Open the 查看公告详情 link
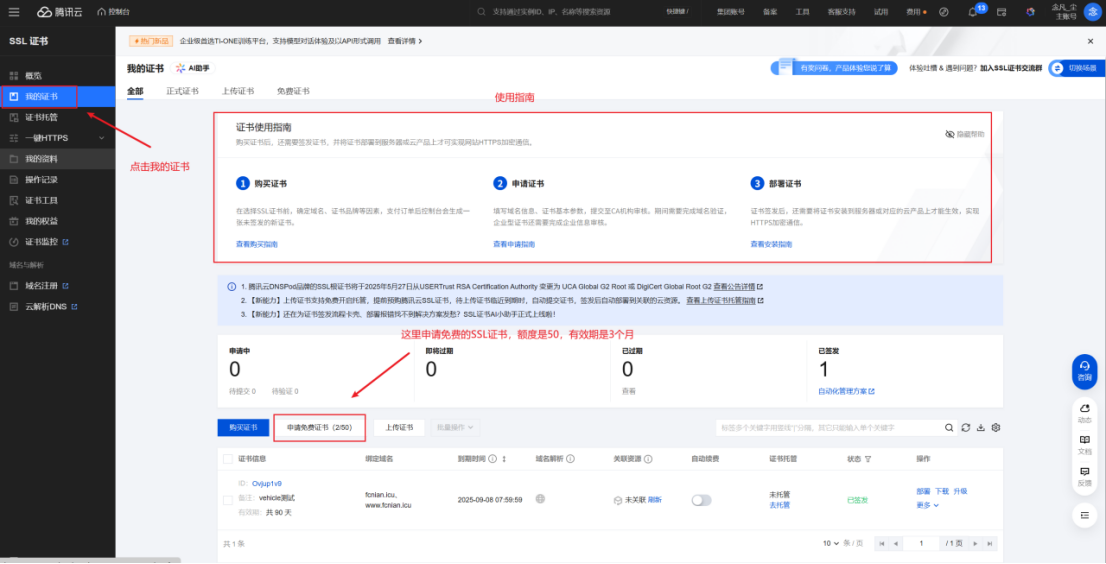The height and width of the screenshot is (564, 1106). pyautogui.click(x=738, y=287)
